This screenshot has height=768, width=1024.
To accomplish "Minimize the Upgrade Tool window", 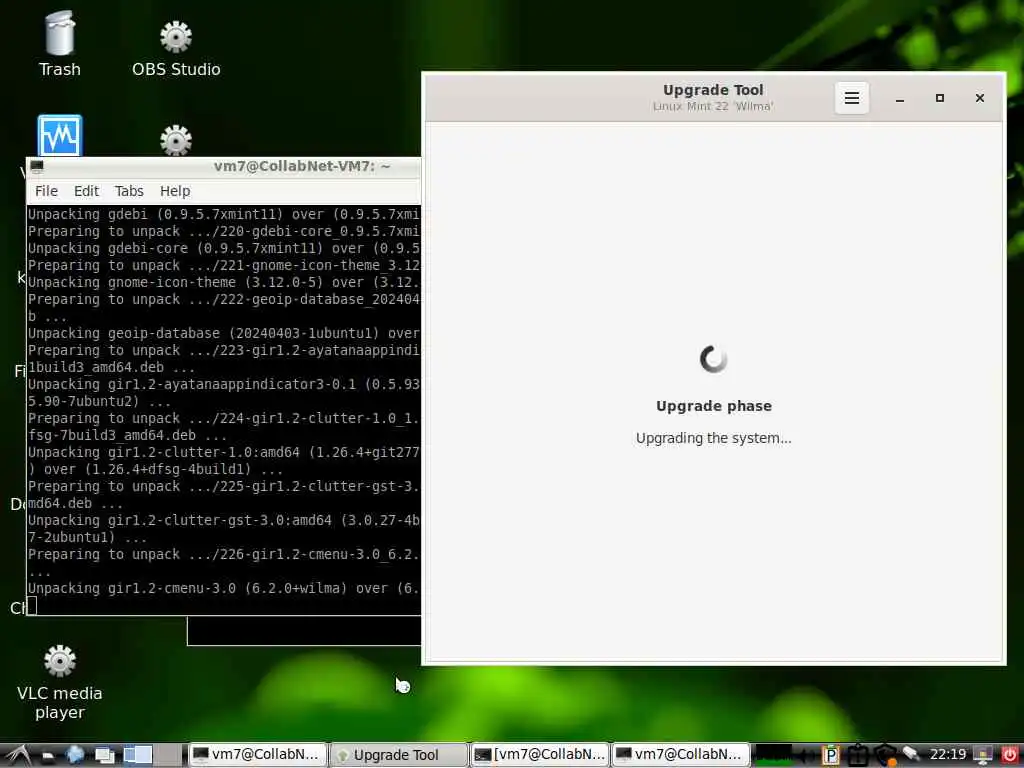I will (x=899, y=98).
